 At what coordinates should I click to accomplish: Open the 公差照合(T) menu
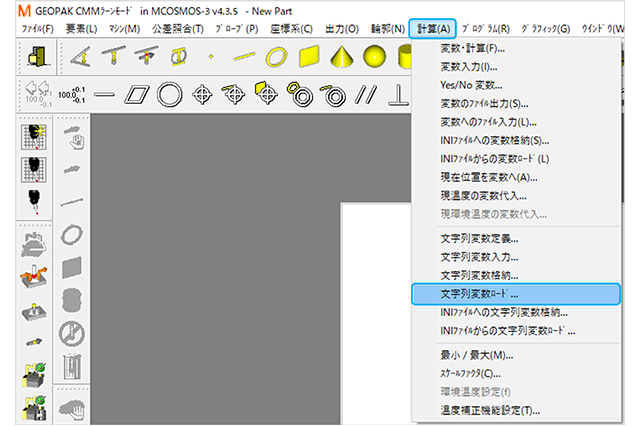pos(177,29)
